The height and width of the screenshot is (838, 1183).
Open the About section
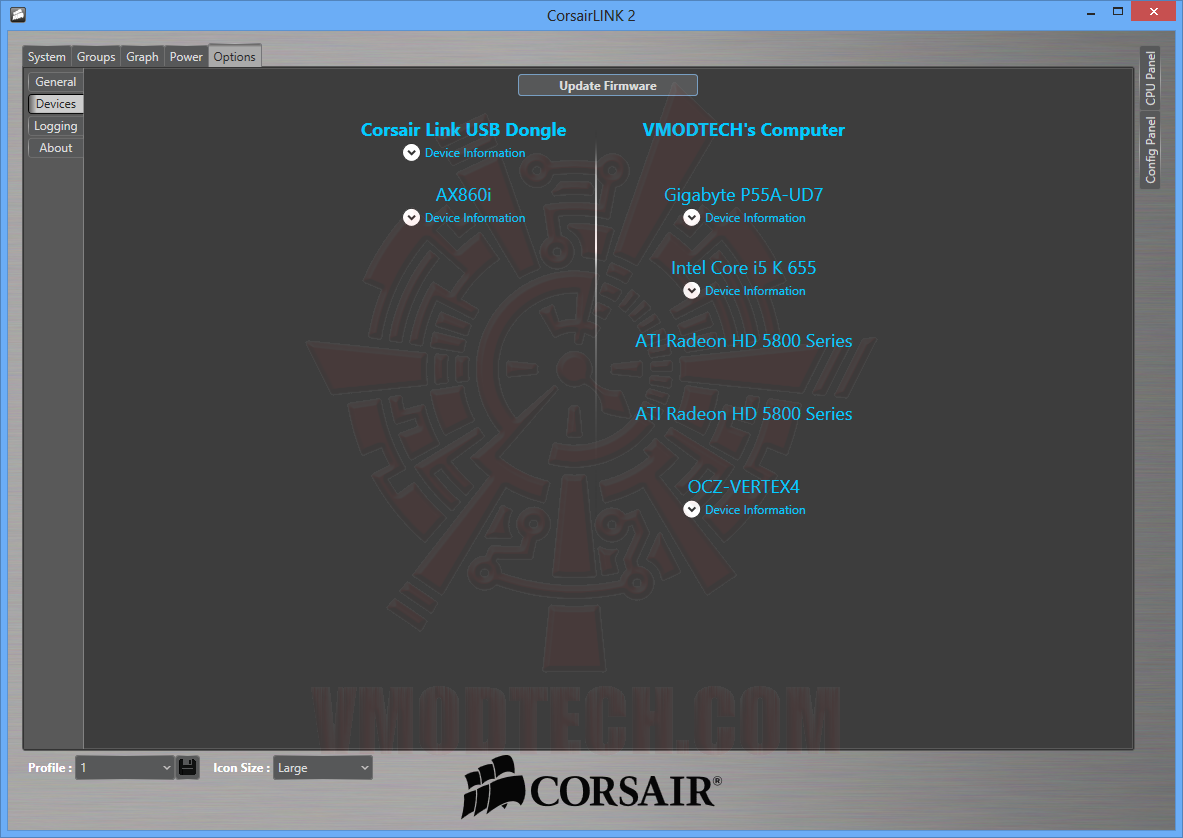tap(56, 148)
